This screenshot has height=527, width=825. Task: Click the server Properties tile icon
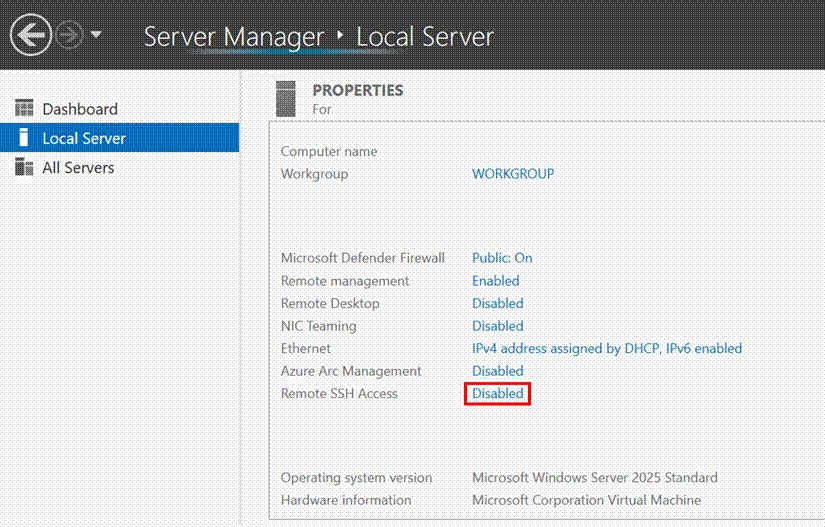(286, 98)
